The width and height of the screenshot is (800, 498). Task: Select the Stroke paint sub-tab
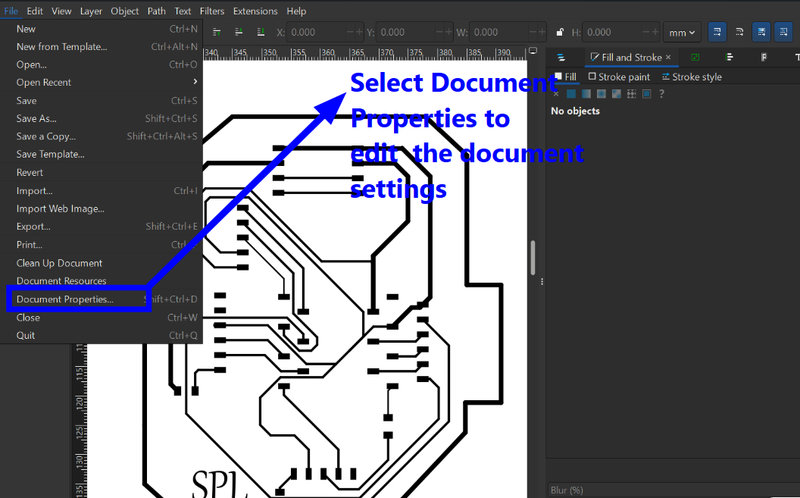pos(619,77)
